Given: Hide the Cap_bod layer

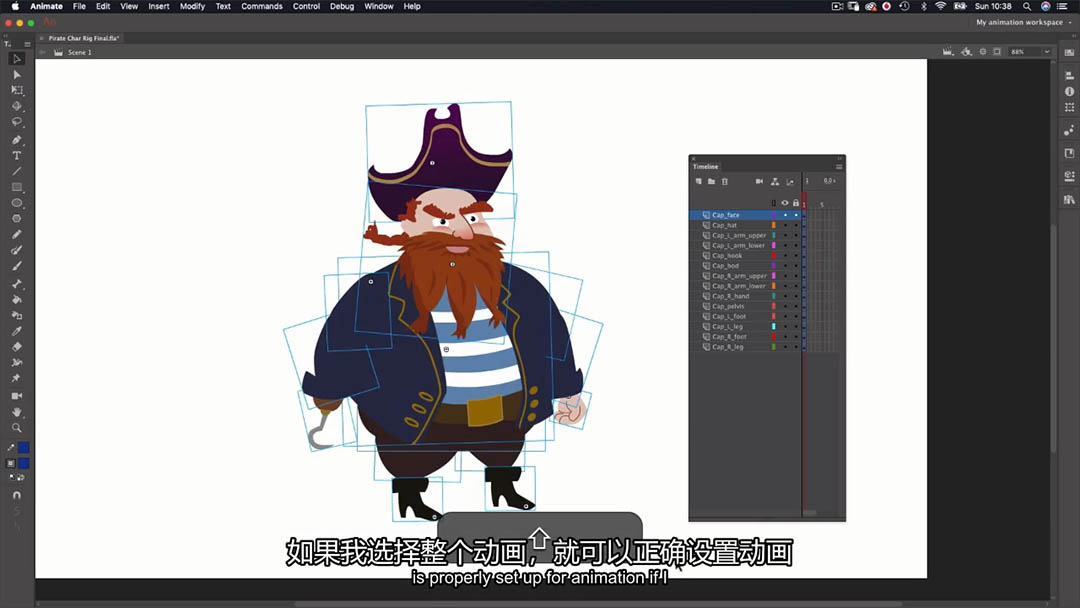Looking at the screenshot, I should [x=785, y=266].
